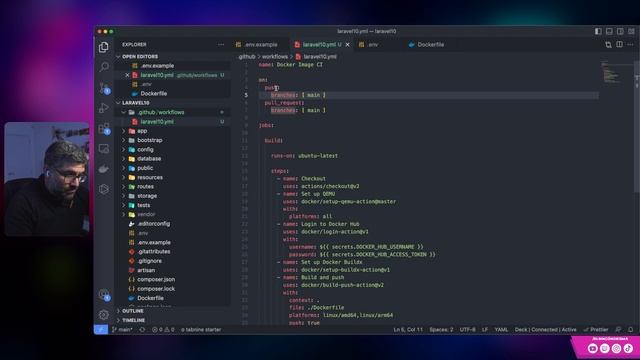Click the feedback icon in status bar
640x360 pixels.
[x=618, y=329]
